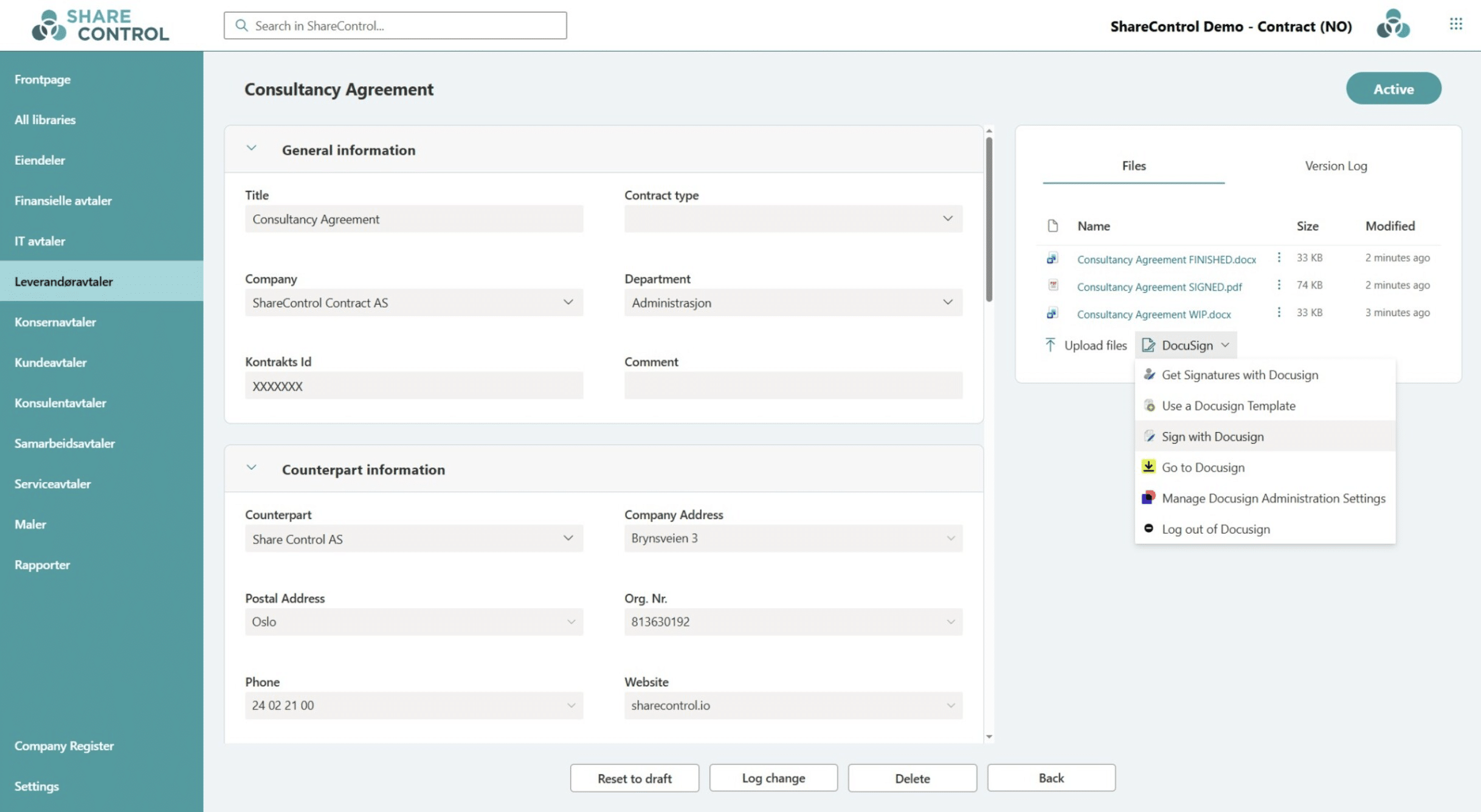The width and height of the screenshot is (1481, 812).
Task: Click the Use a Docusign Template icon
Action: point(1149,405)
